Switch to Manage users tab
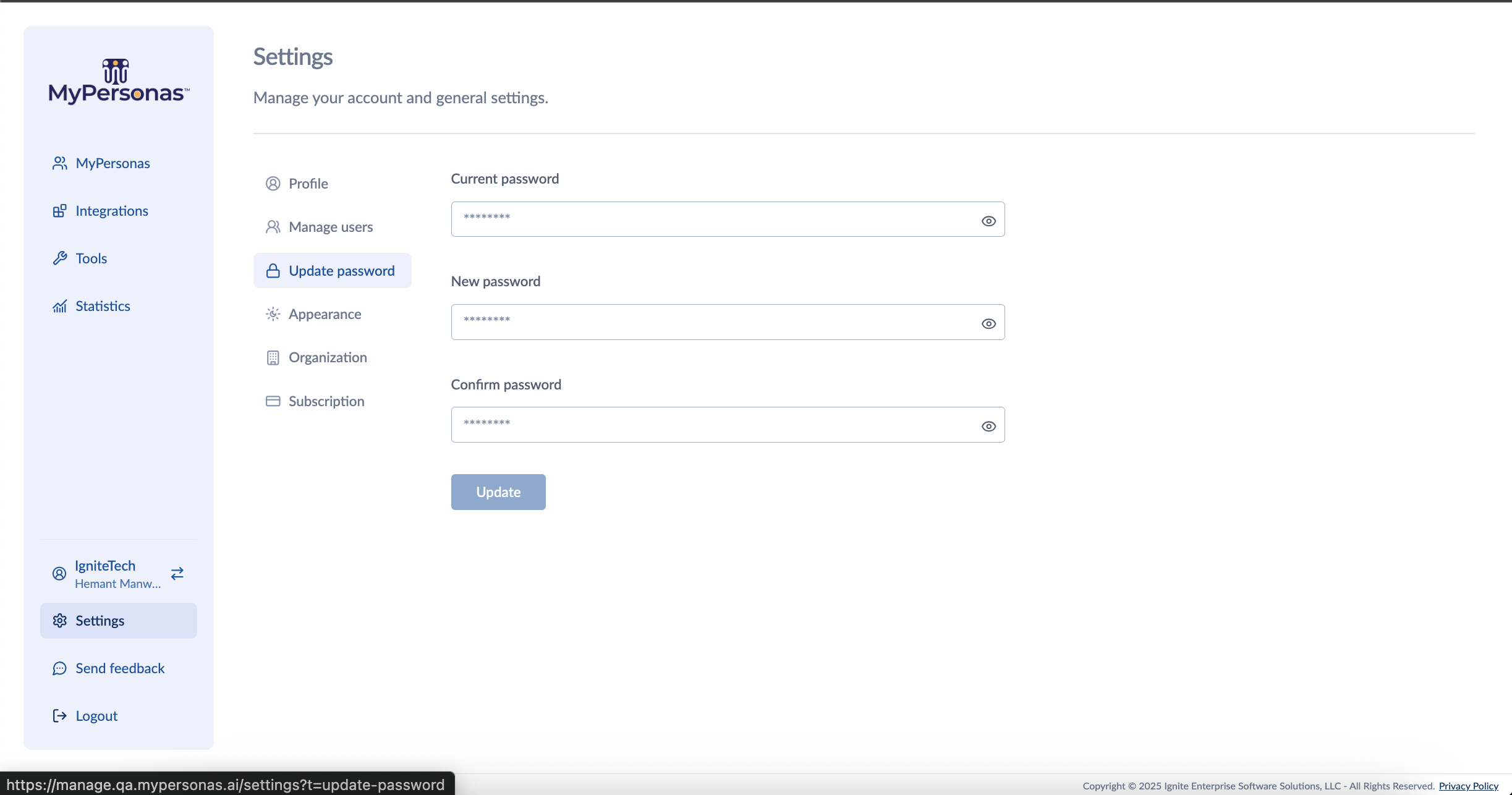Screen dimensions: 1512x795 coord(331,227)
